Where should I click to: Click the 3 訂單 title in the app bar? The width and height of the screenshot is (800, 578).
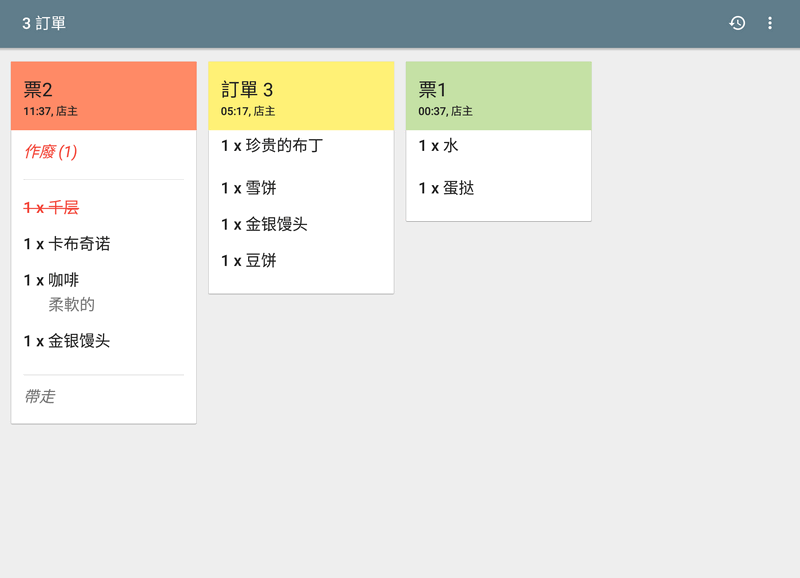point(45,22)
